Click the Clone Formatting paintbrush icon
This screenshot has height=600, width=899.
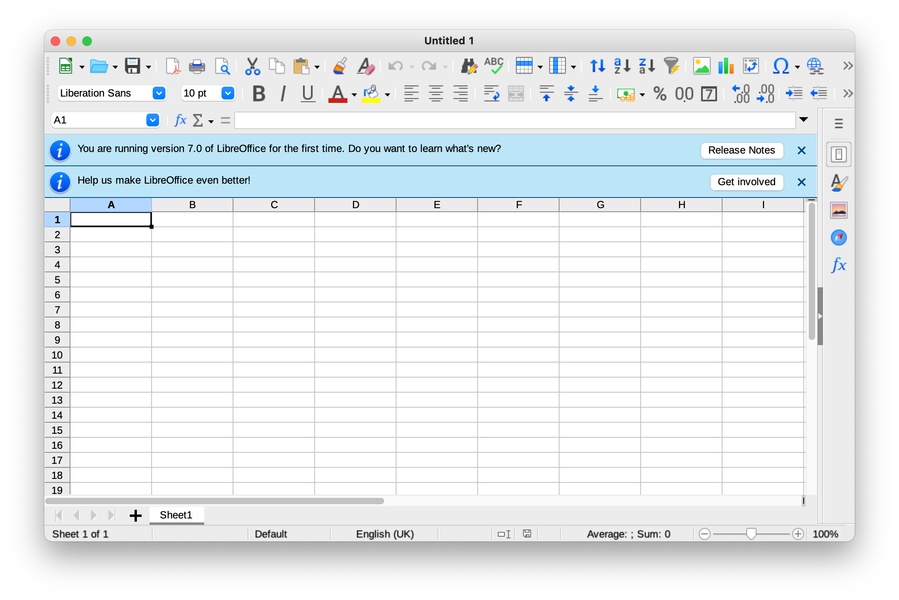pos(340,66)
